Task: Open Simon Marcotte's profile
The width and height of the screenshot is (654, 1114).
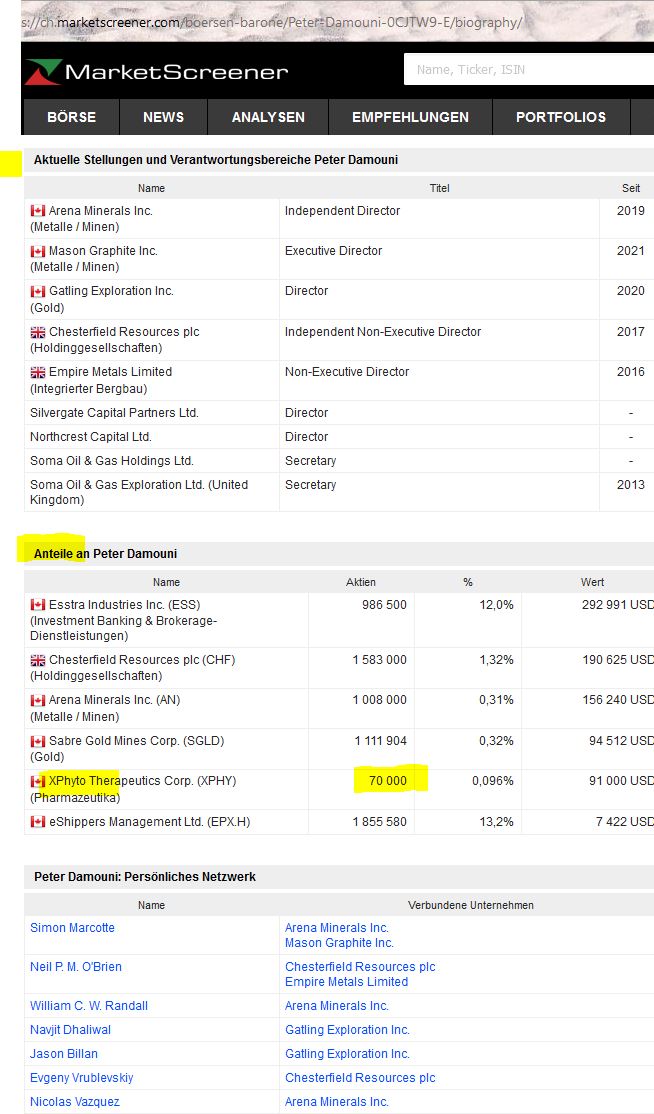Action: point(72,928)
